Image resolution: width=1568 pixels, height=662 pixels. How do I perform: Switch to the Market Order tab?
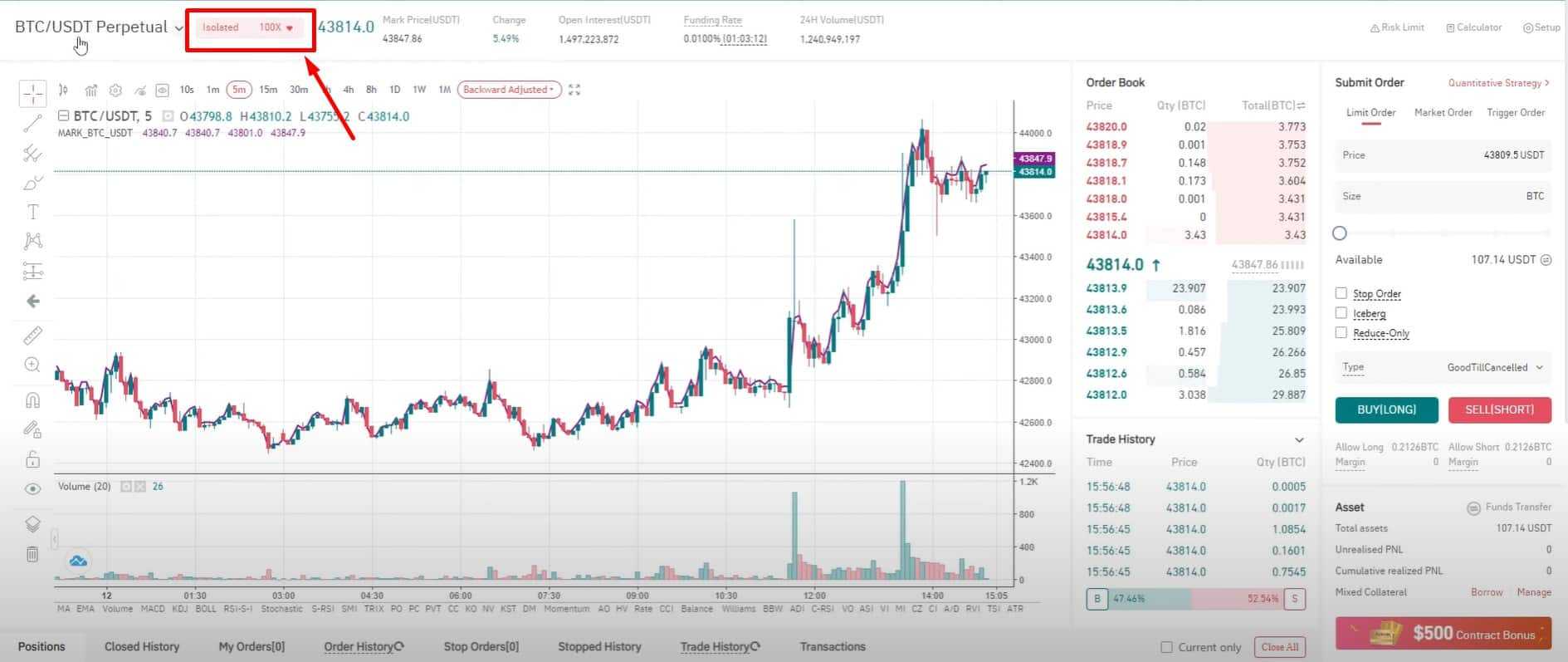1443,113
